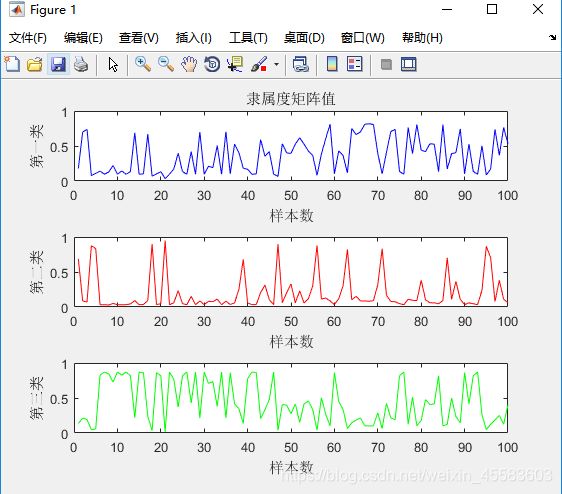
Task: Open the 查看(V) menu
Action: pos(139,38)
